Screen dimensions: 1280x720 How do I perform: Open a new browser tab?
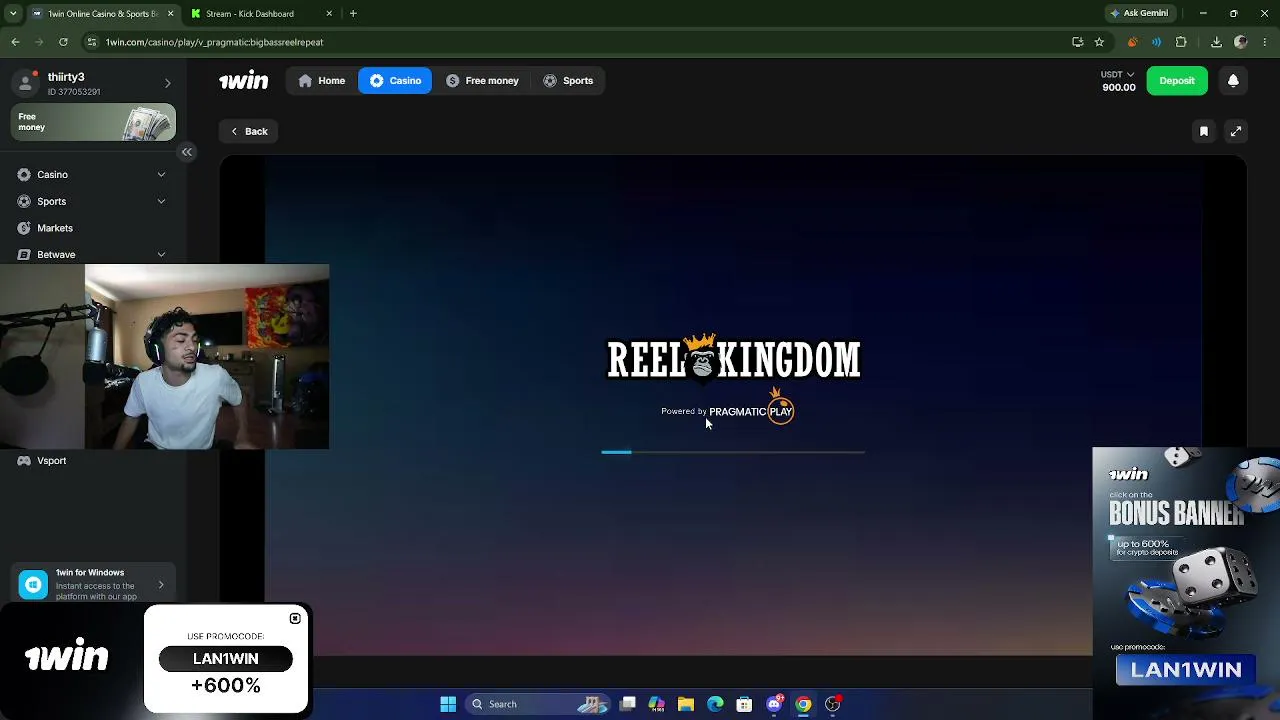(x=353, y=14)
